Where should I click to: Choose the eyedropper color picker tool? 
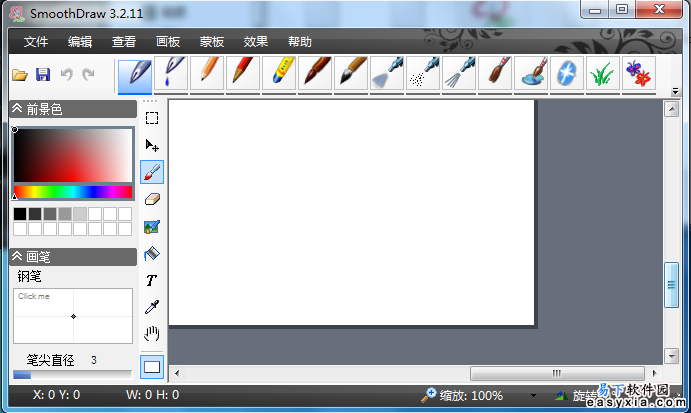tap(152, 307)
